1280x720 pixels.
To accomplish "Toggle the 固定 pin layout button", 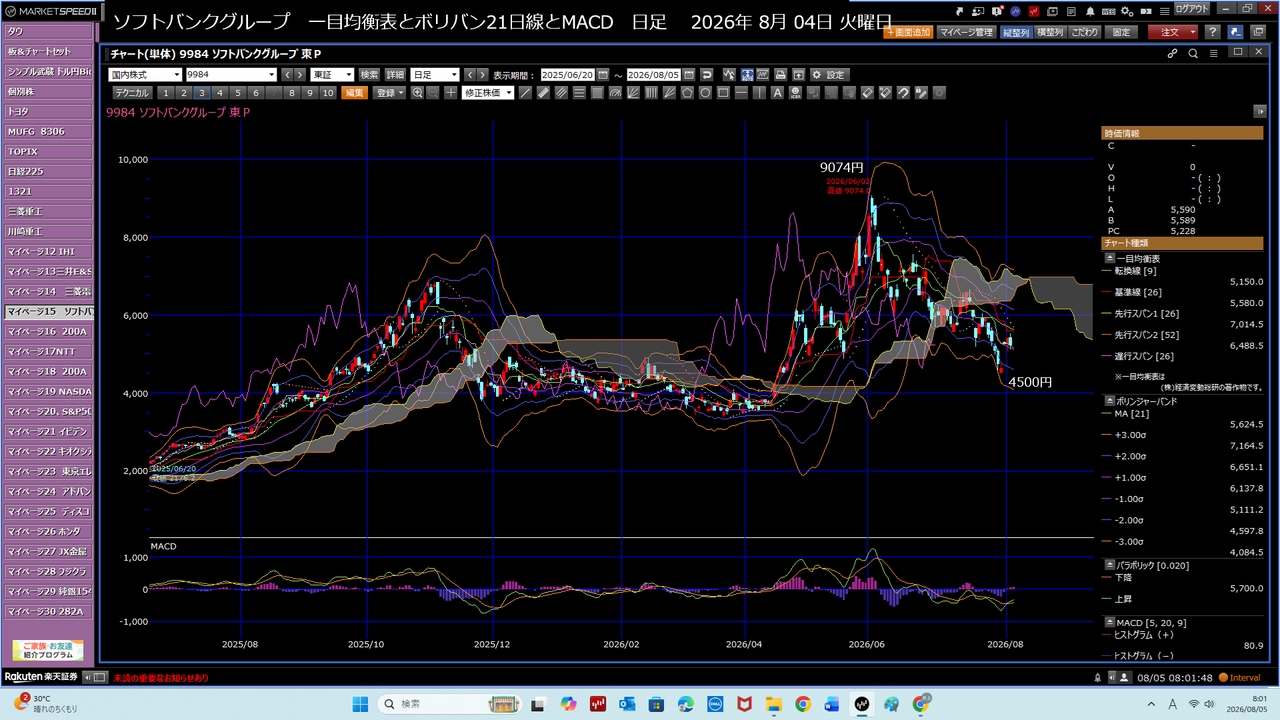I will (1121, 32).
